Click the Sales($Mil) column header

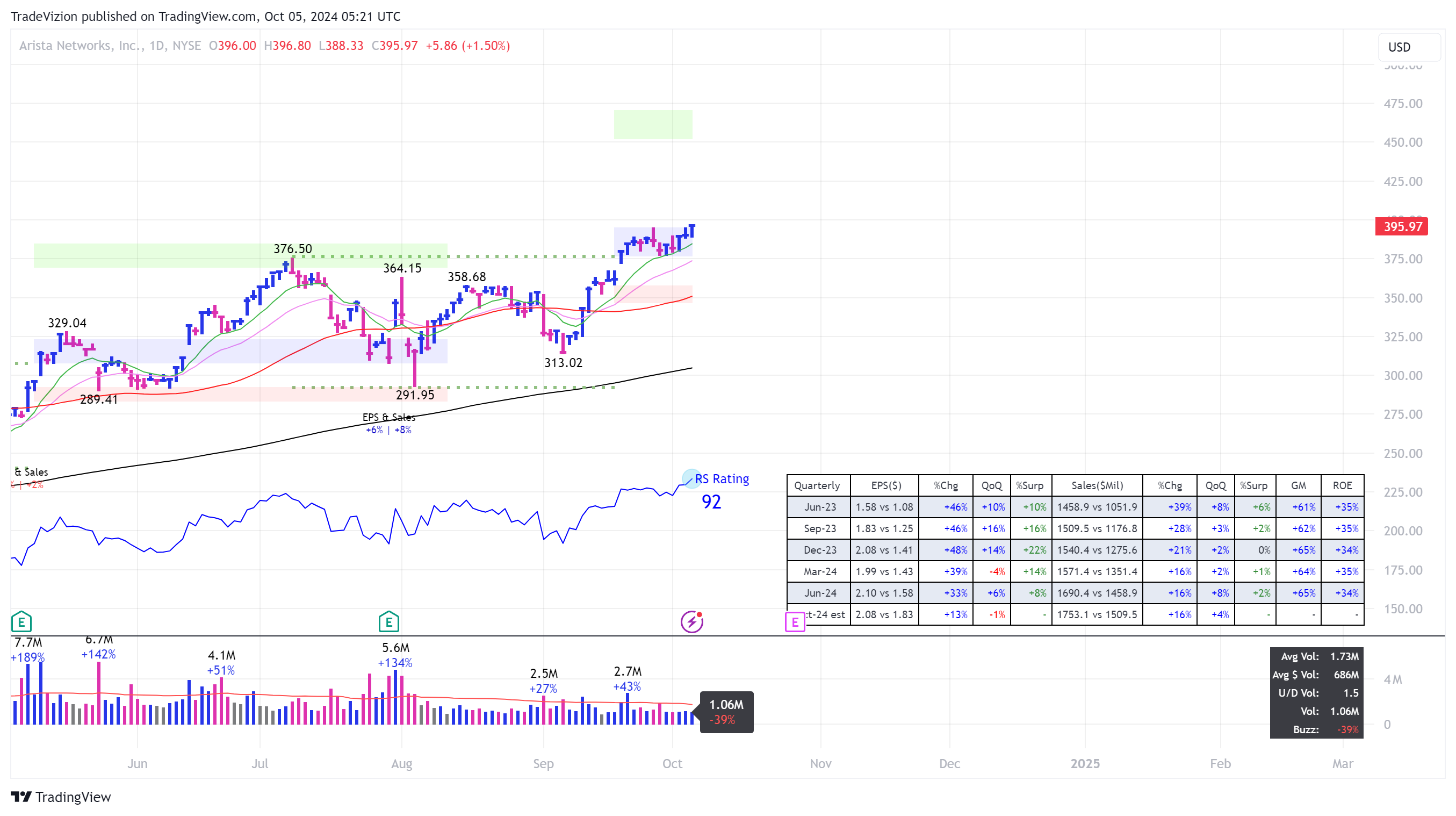pos(1097,486)
